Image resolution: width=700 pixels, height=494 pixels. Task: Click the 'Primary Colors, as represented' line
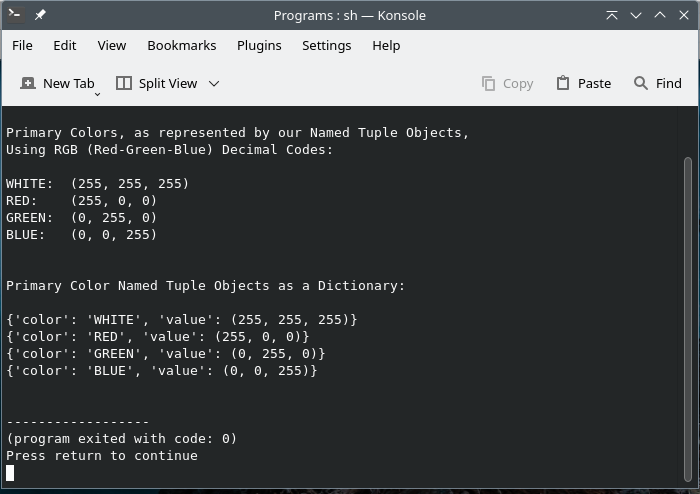pos(237,133)
